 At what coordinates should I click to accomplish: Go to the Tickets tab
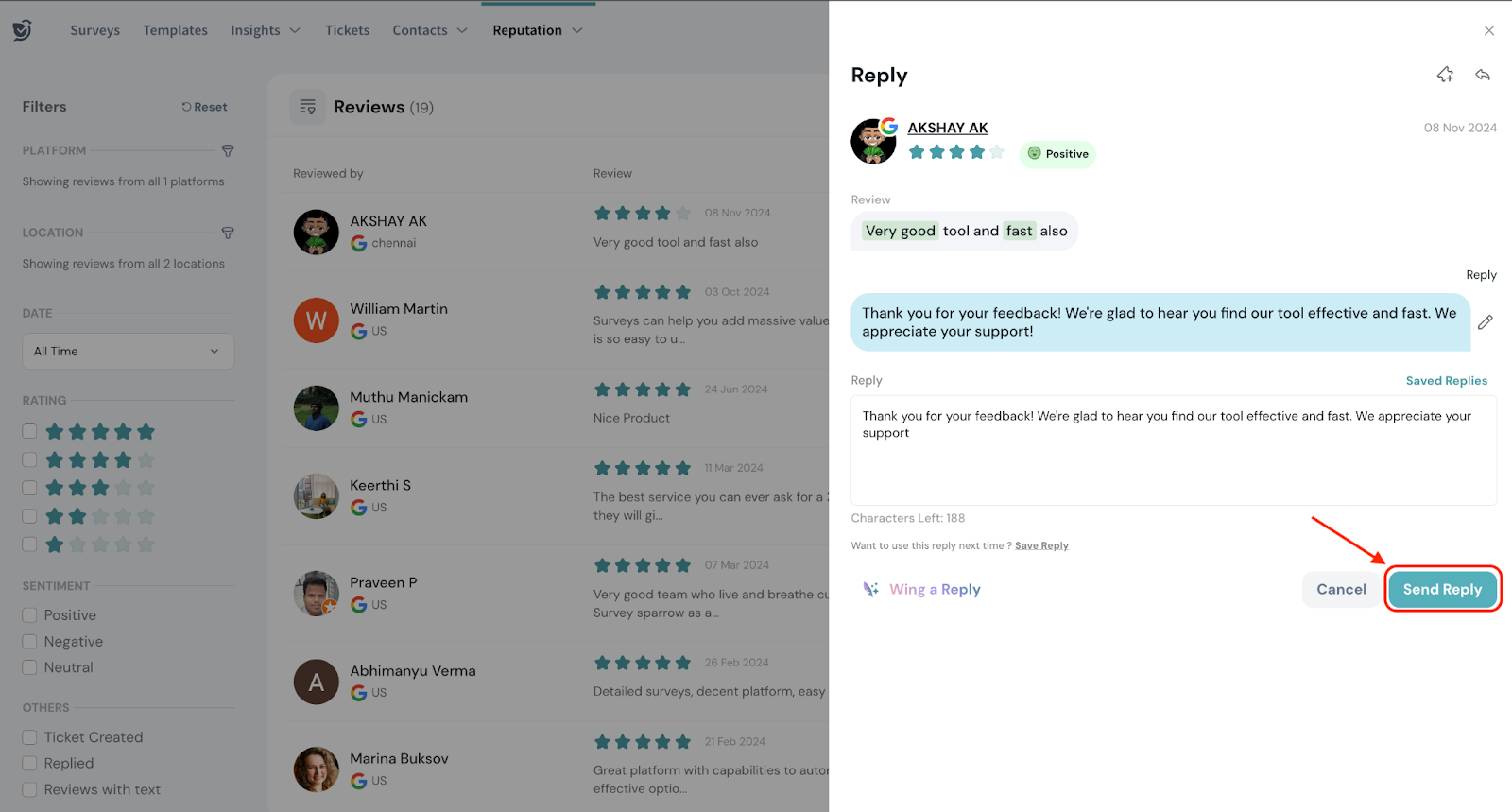(347, 30)
